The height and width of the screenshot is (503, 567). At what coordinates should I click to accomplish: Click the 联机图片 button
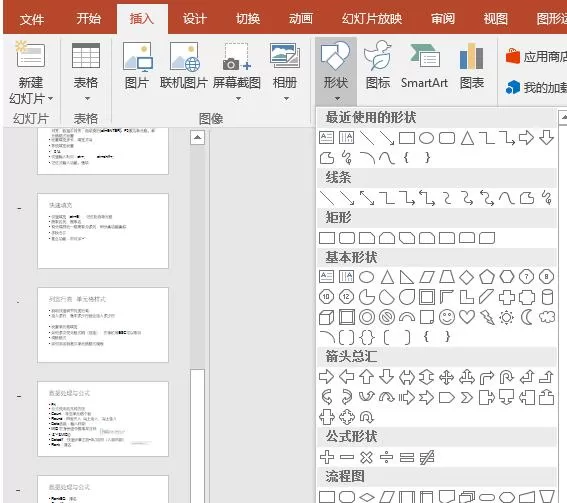tap(184, 65)
